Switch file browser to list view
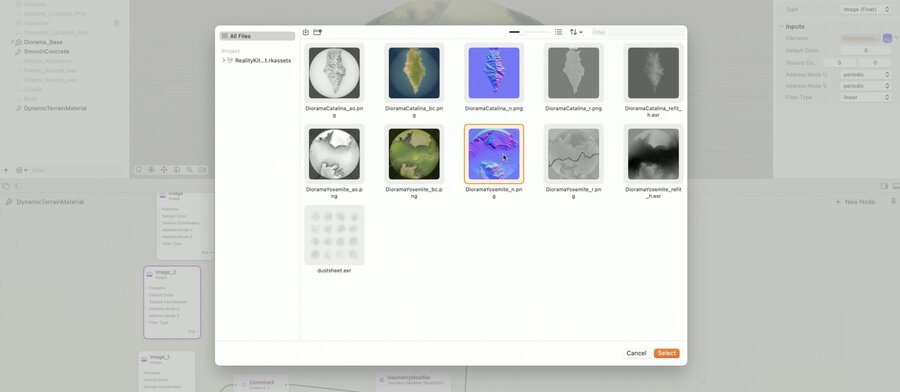This screenshot has height=392, width=900. [558, 32]
